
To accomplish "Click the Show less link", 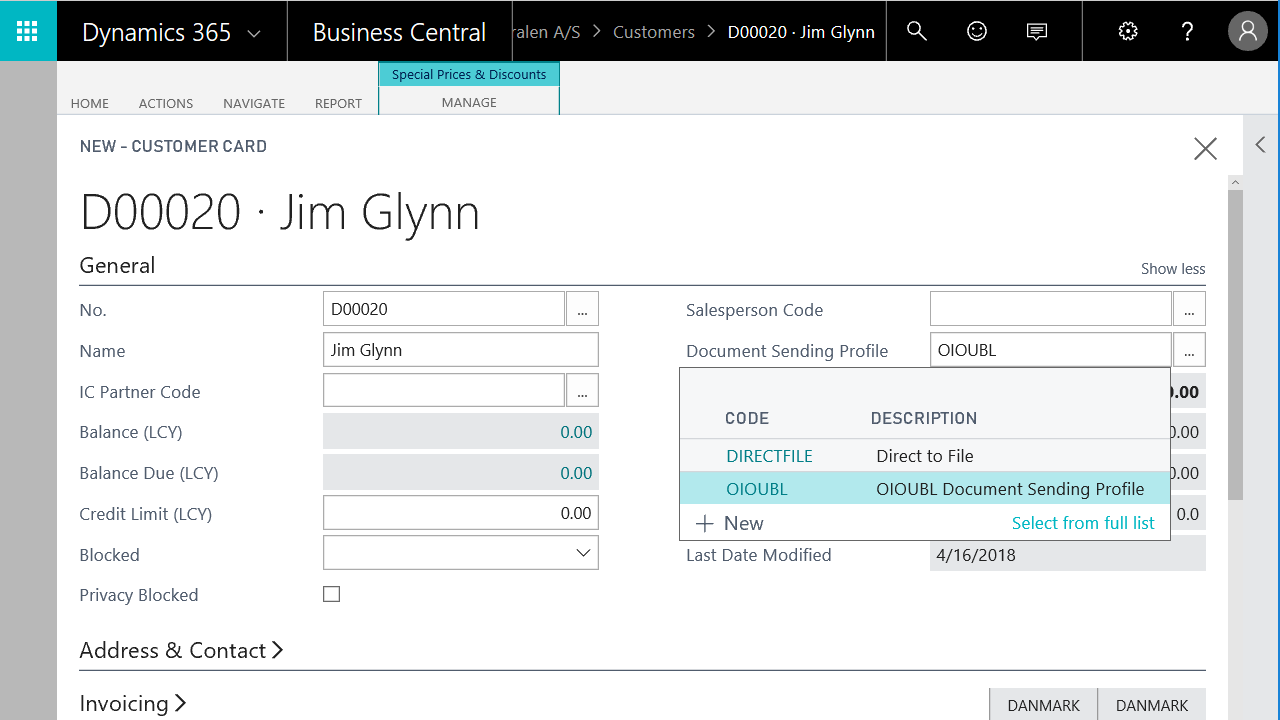I will (1173, 268).
